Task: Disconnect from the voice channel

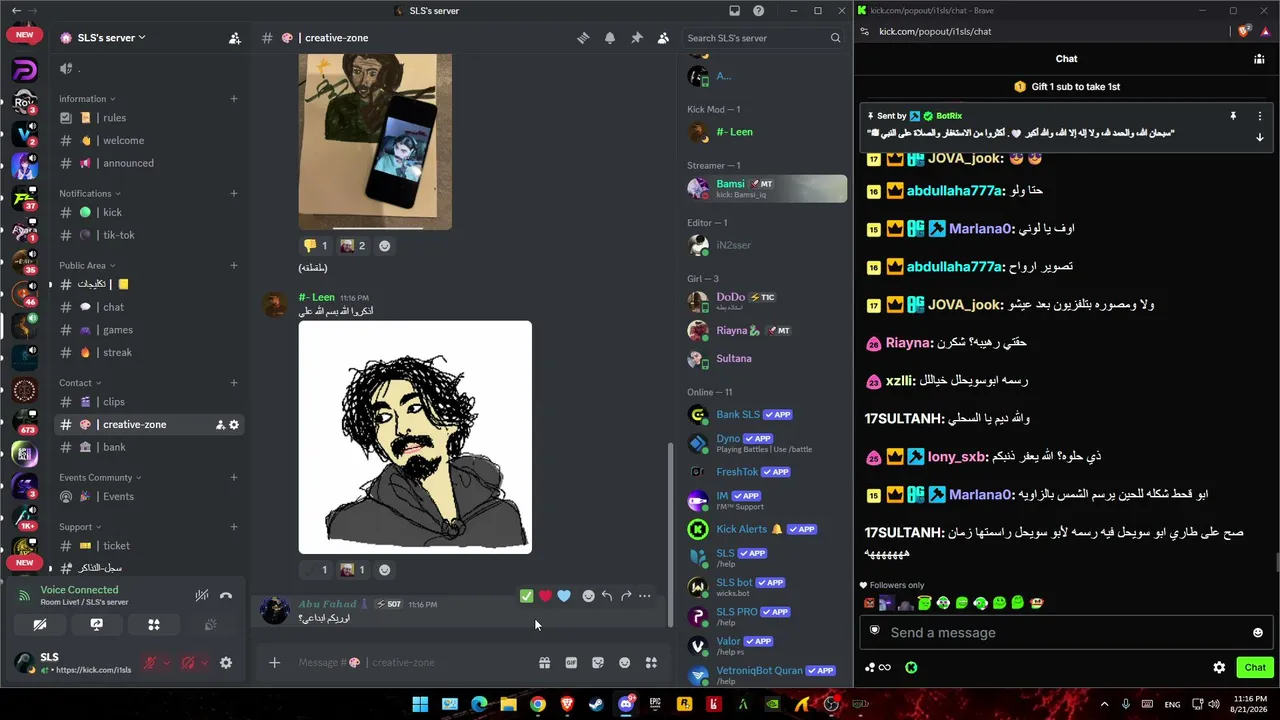Action: tap(226, 596)
